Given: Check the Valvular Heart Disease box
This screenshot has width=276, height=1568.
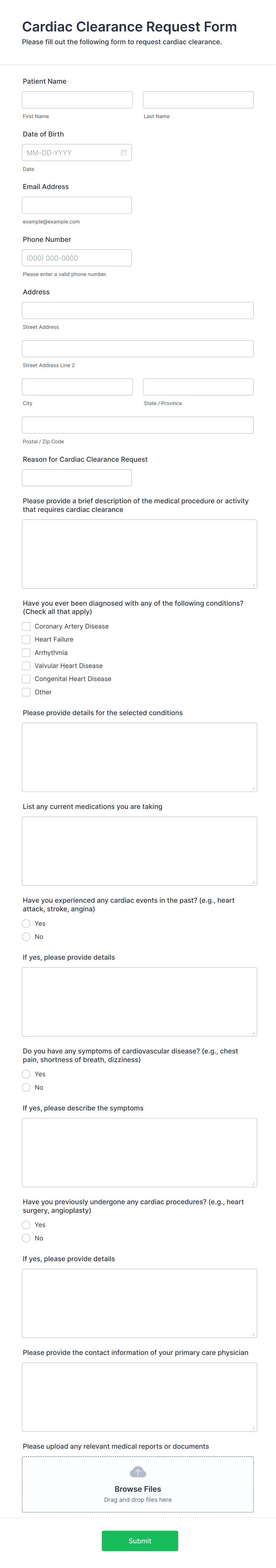Looking at the screenshot, I should click(x=26, y=665).
